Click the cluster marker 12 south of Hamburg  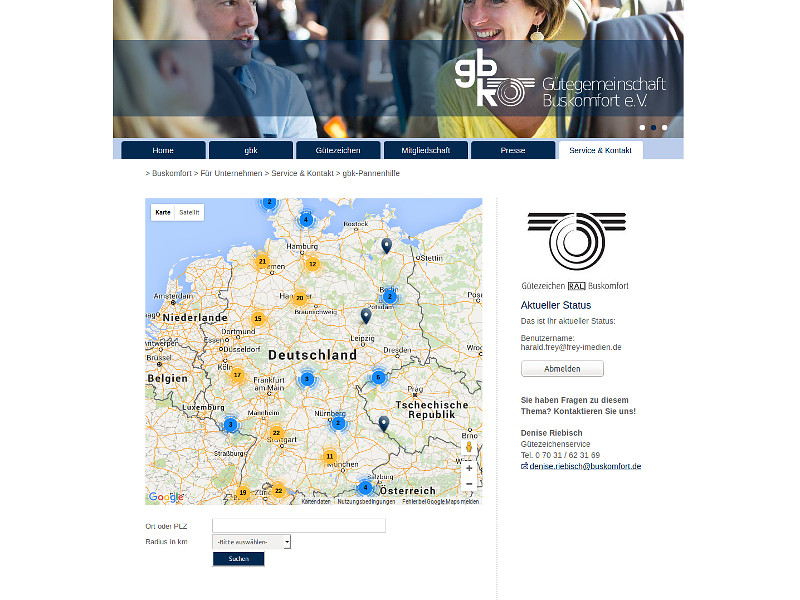313,264
